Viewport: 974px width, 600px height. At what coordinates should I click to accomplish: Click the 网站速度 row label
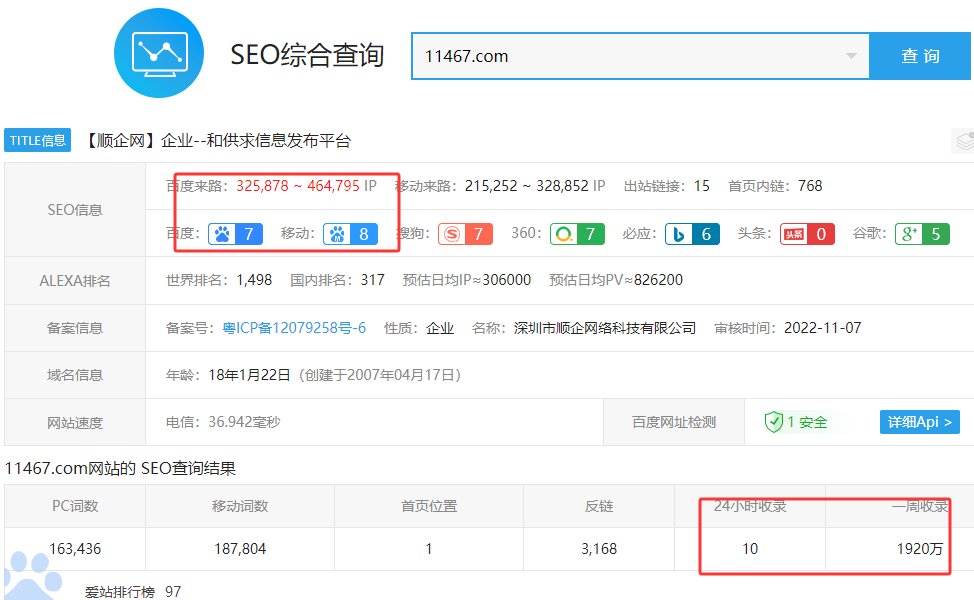coord(75,423)
